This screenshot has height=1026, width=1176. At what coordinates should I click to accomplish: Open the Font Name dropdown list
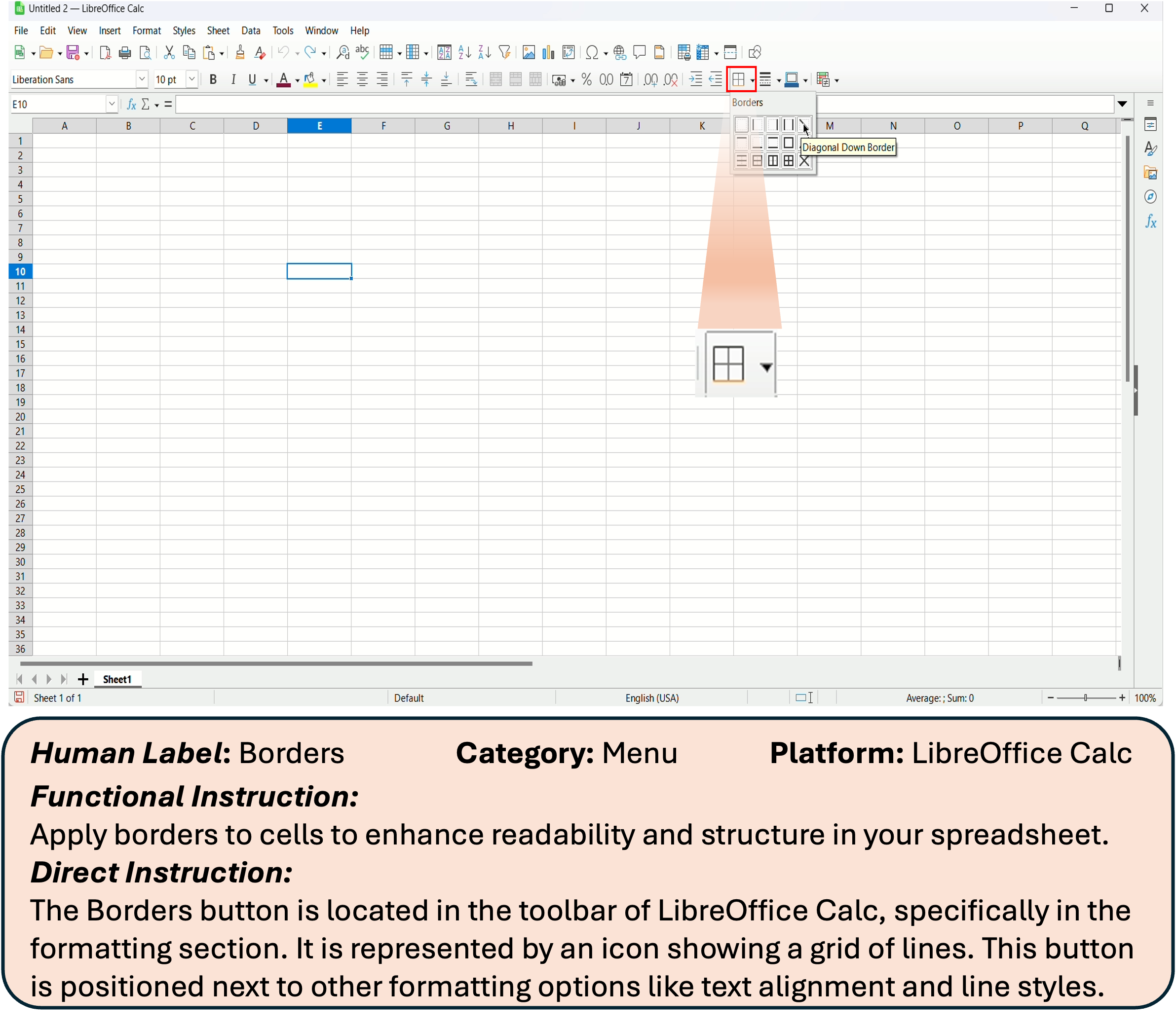pyautogui.click(x=142, y=79)
